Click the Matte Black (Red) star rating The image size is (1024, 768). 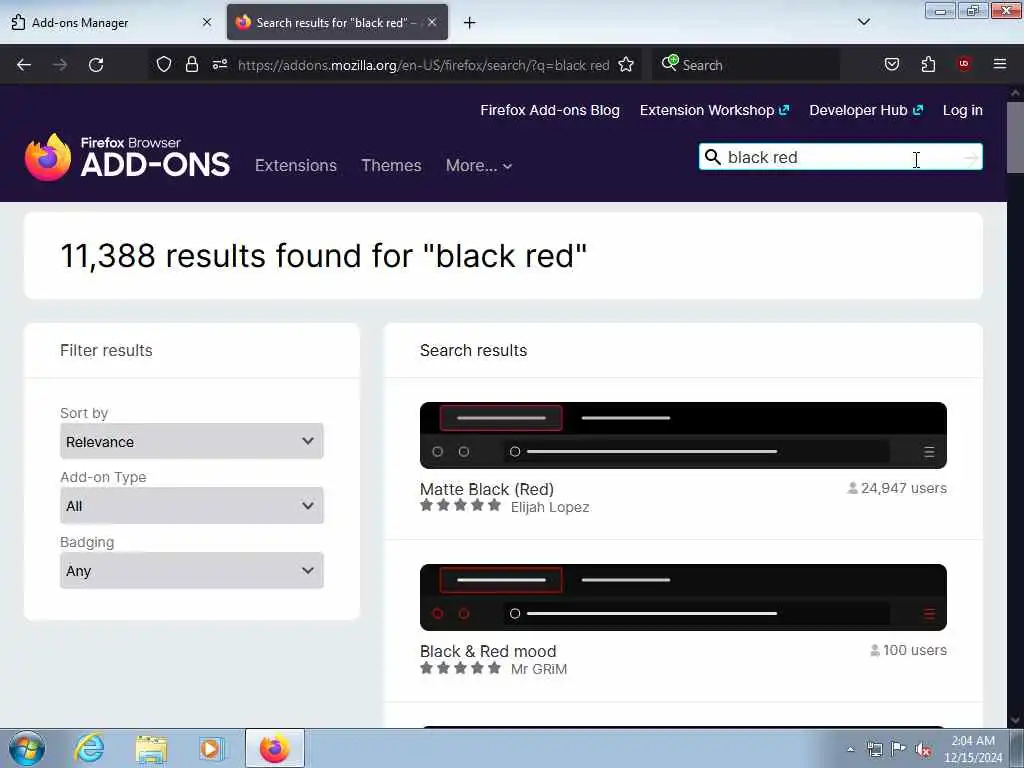(460, 505)
